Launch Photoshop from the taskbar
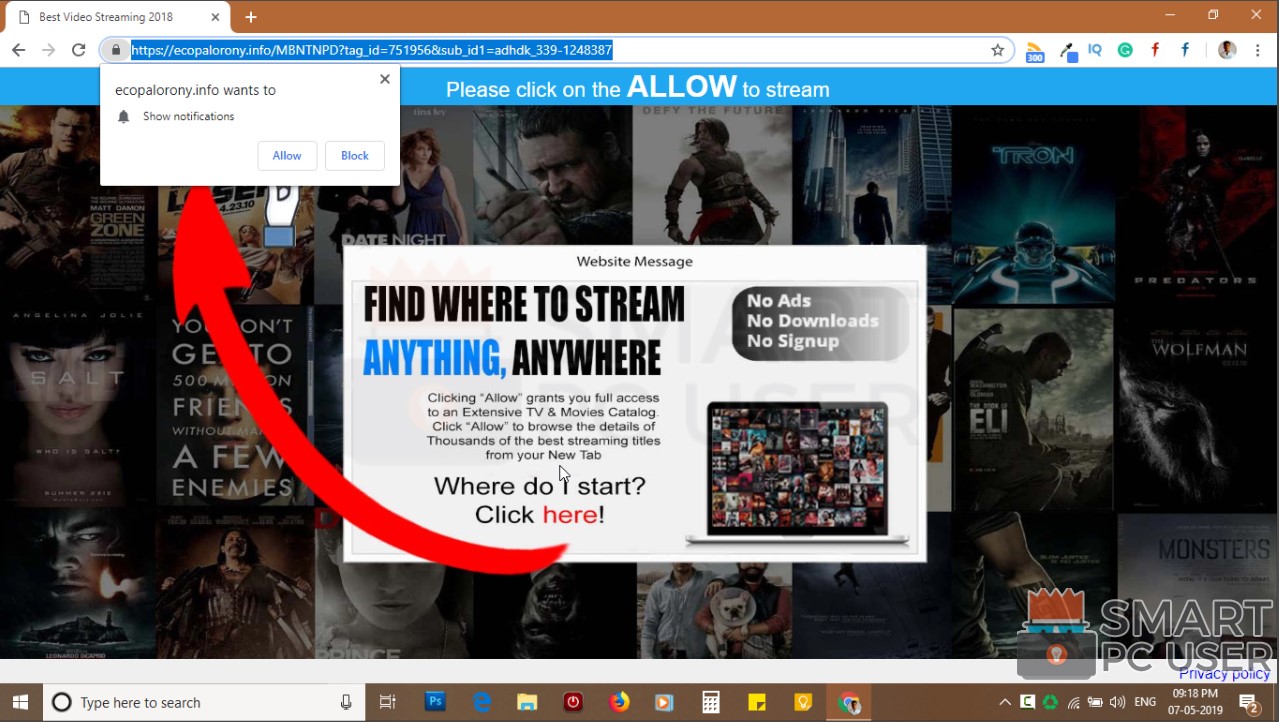Screen dimensions: 1279x722 [434, 702]
